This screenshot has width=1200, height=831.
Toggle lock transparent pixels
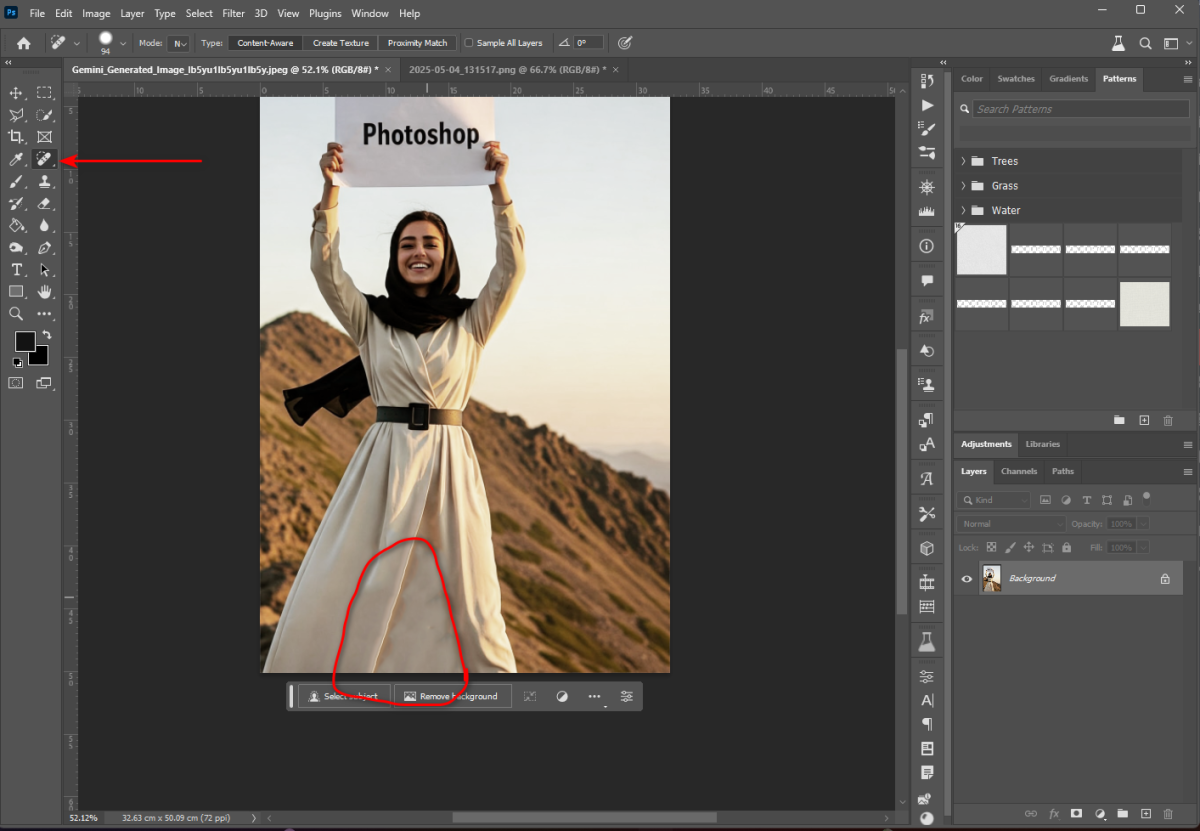pos(991,548)
